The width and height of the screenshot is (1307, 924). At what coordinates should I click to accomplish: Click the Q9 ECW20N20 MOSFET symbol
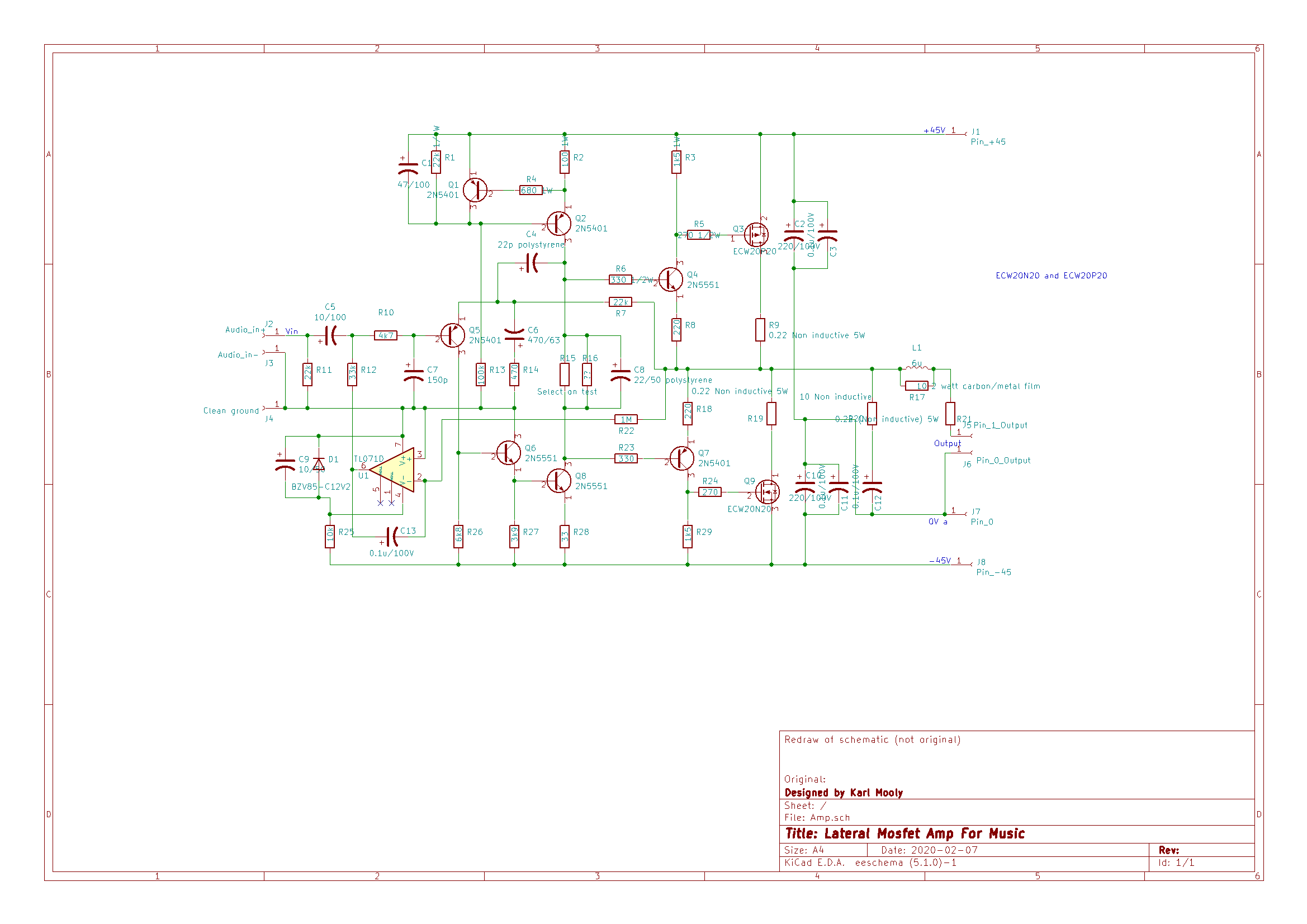(x=768, y=492)
